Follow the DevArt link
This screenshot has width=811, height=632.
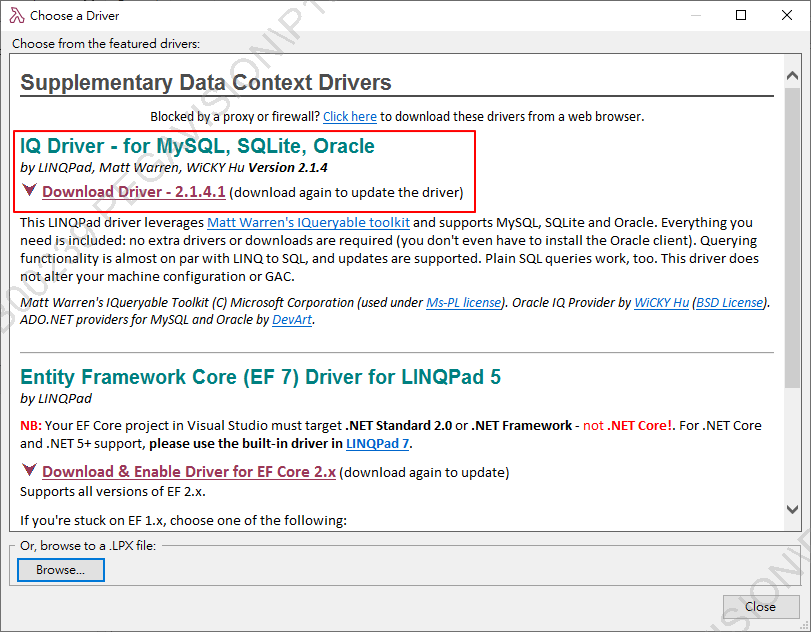(x=292, y=320)
